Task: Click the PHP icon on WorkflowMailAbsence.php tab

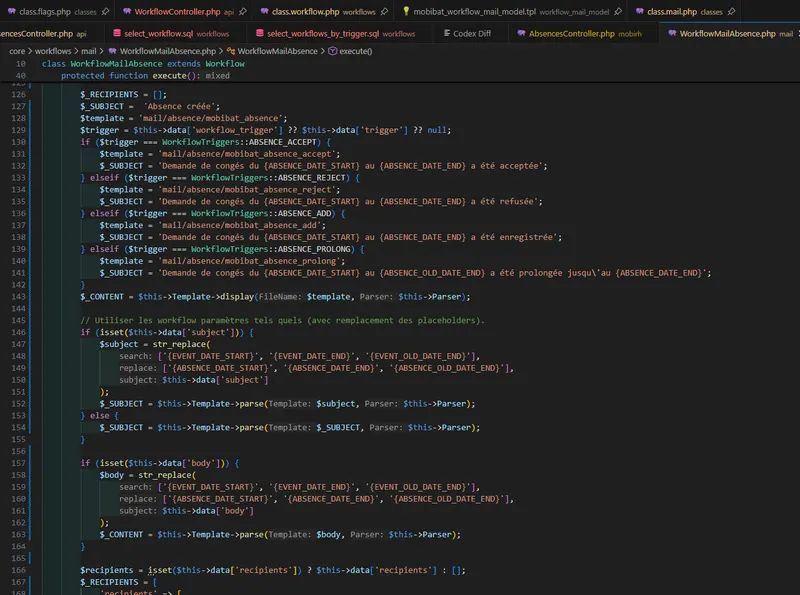Action: tap(672, 33)
